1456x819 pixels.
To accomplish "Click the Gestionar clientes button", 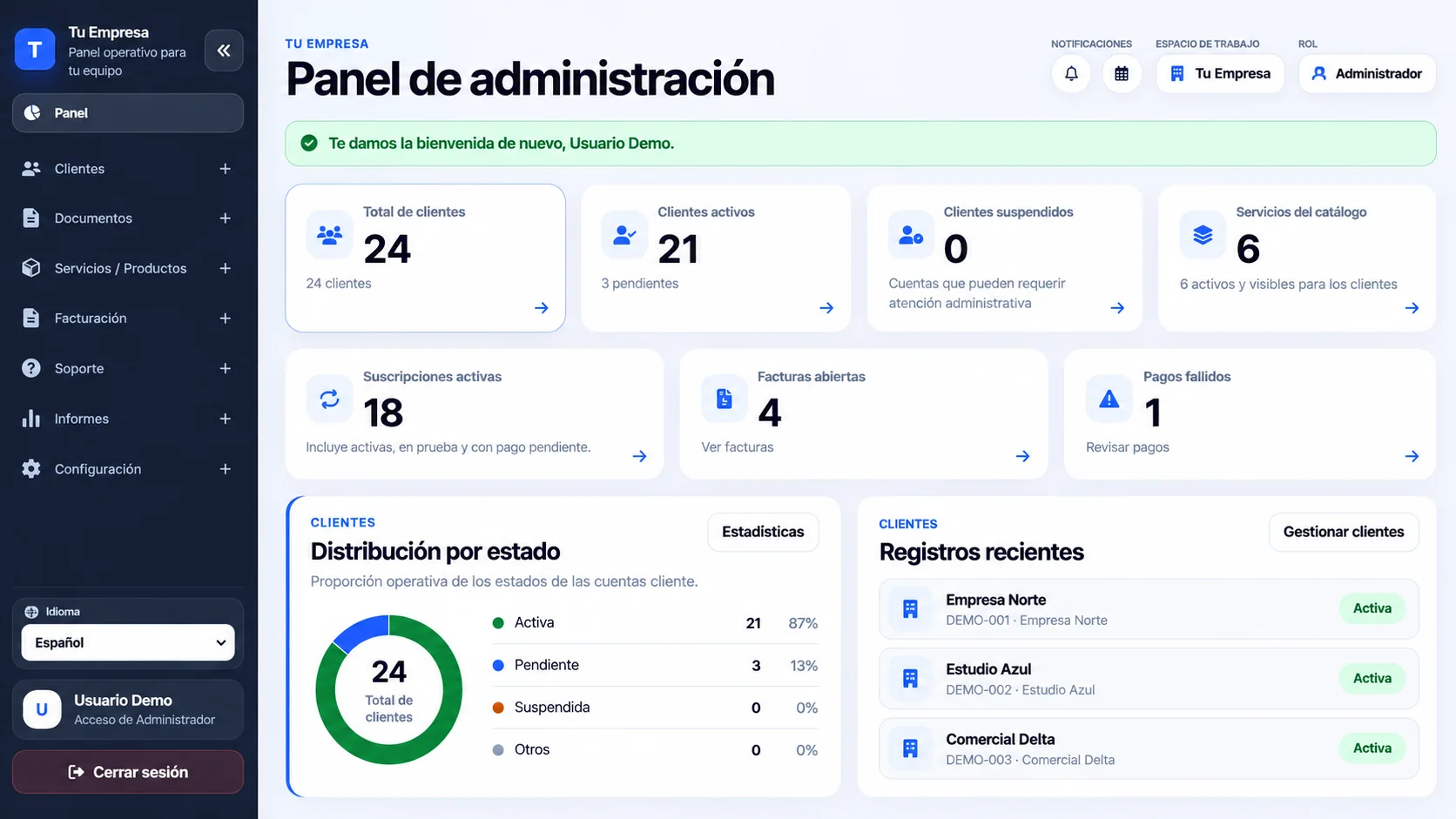I will pyautogui.click(x=1344, y=532).
